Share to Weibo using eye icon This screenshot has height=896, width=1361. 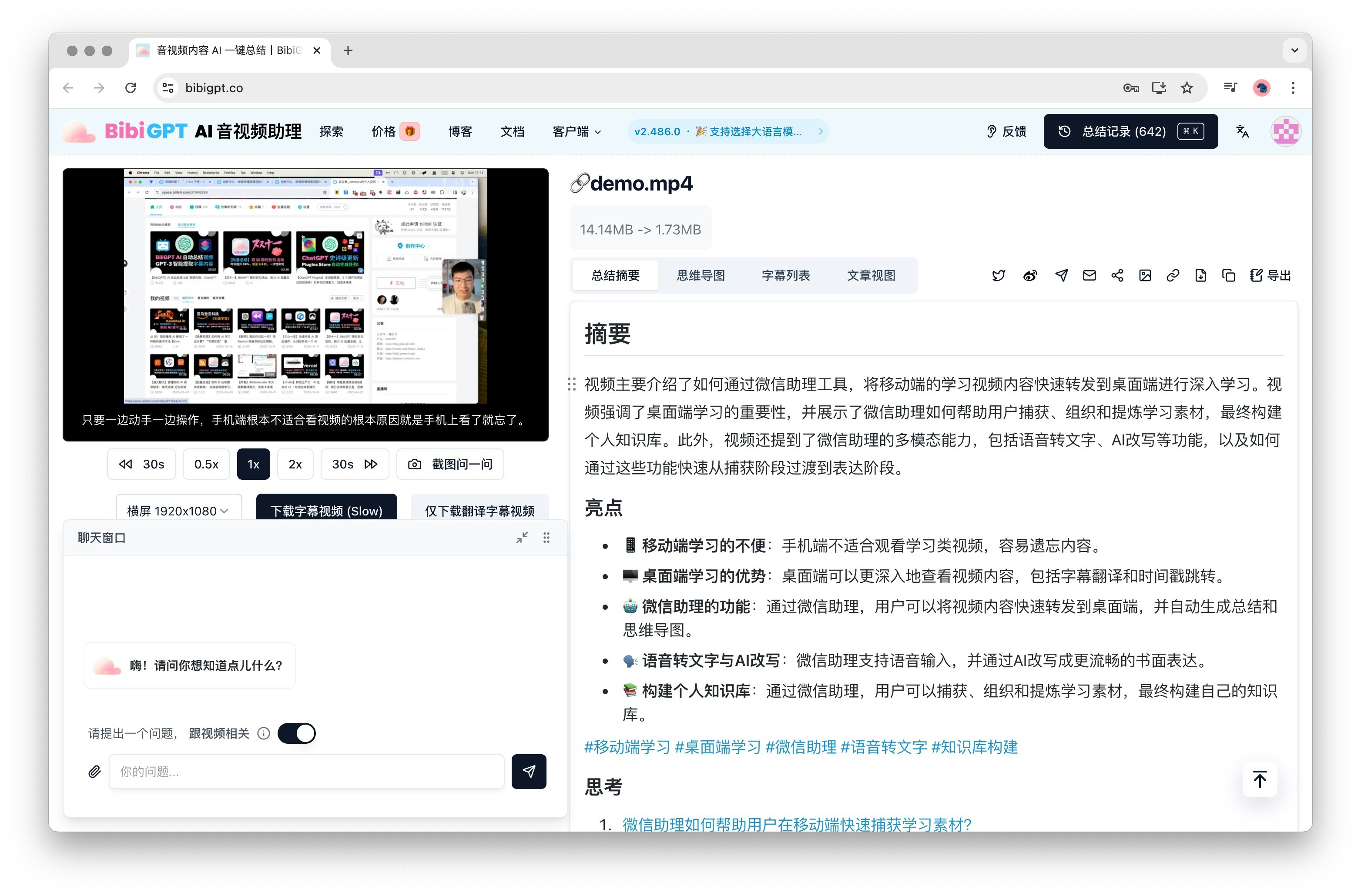[1030, 276]
